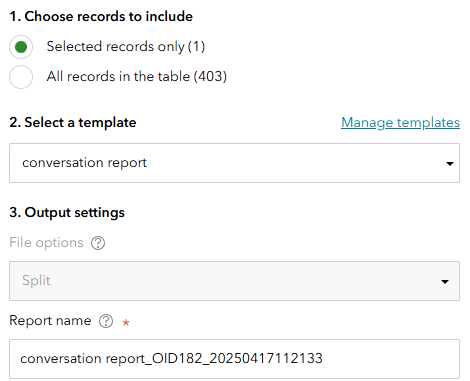Click the 'File options' label
470x381 pixels.
(x=46, y=243)
